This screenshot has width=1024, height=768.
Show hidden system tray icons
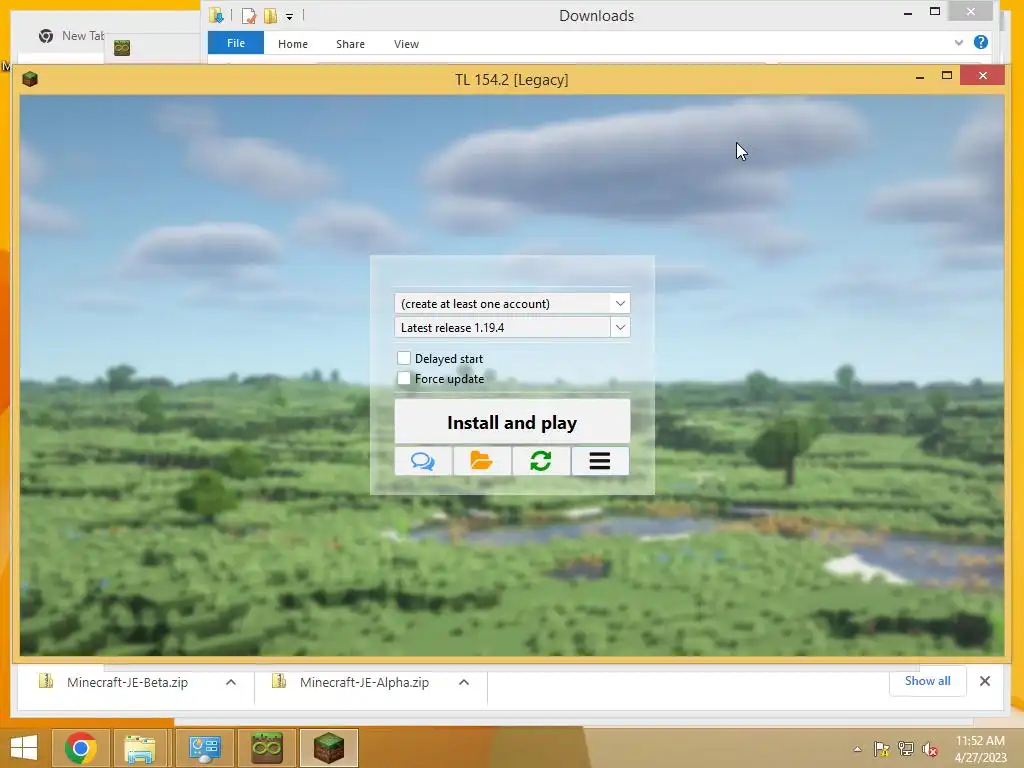point(857,749)
